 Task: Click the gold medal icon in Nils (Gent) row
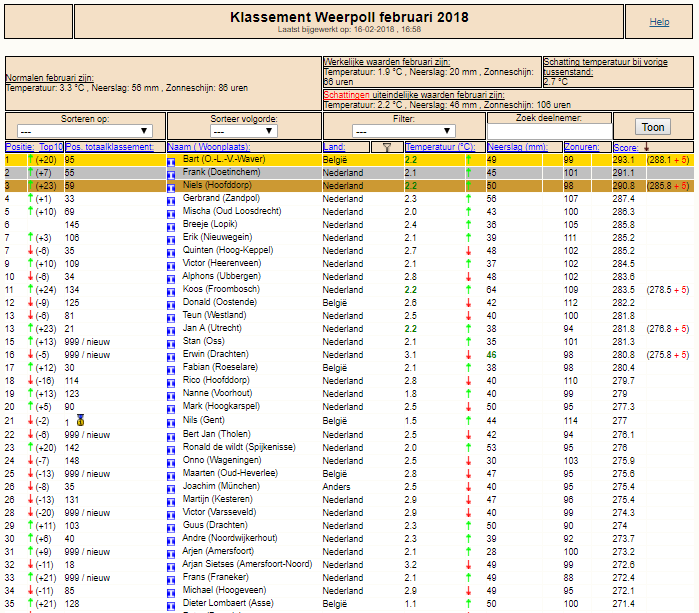pyautogui.click(x=80, y=420)
